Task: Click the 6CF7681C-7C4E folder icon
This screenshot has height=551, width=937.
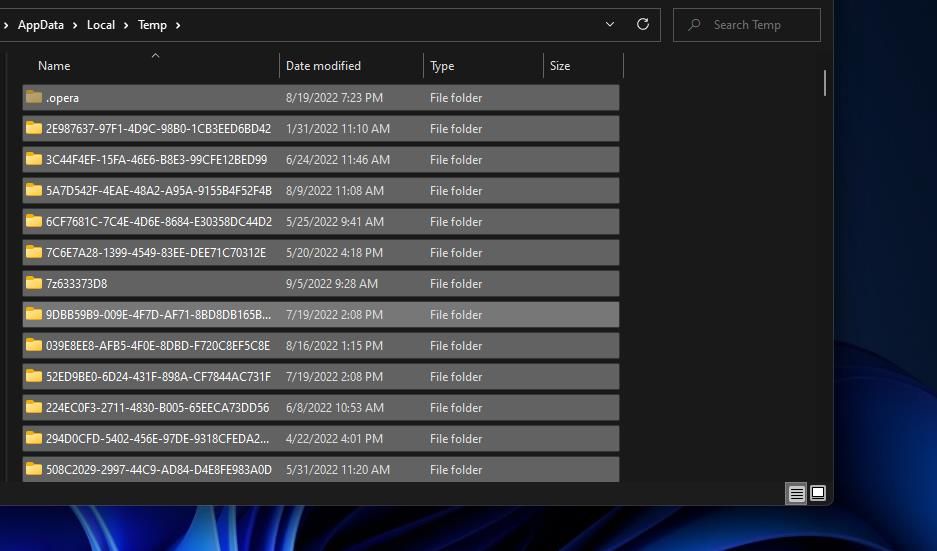Action: [x=34, y=221]
